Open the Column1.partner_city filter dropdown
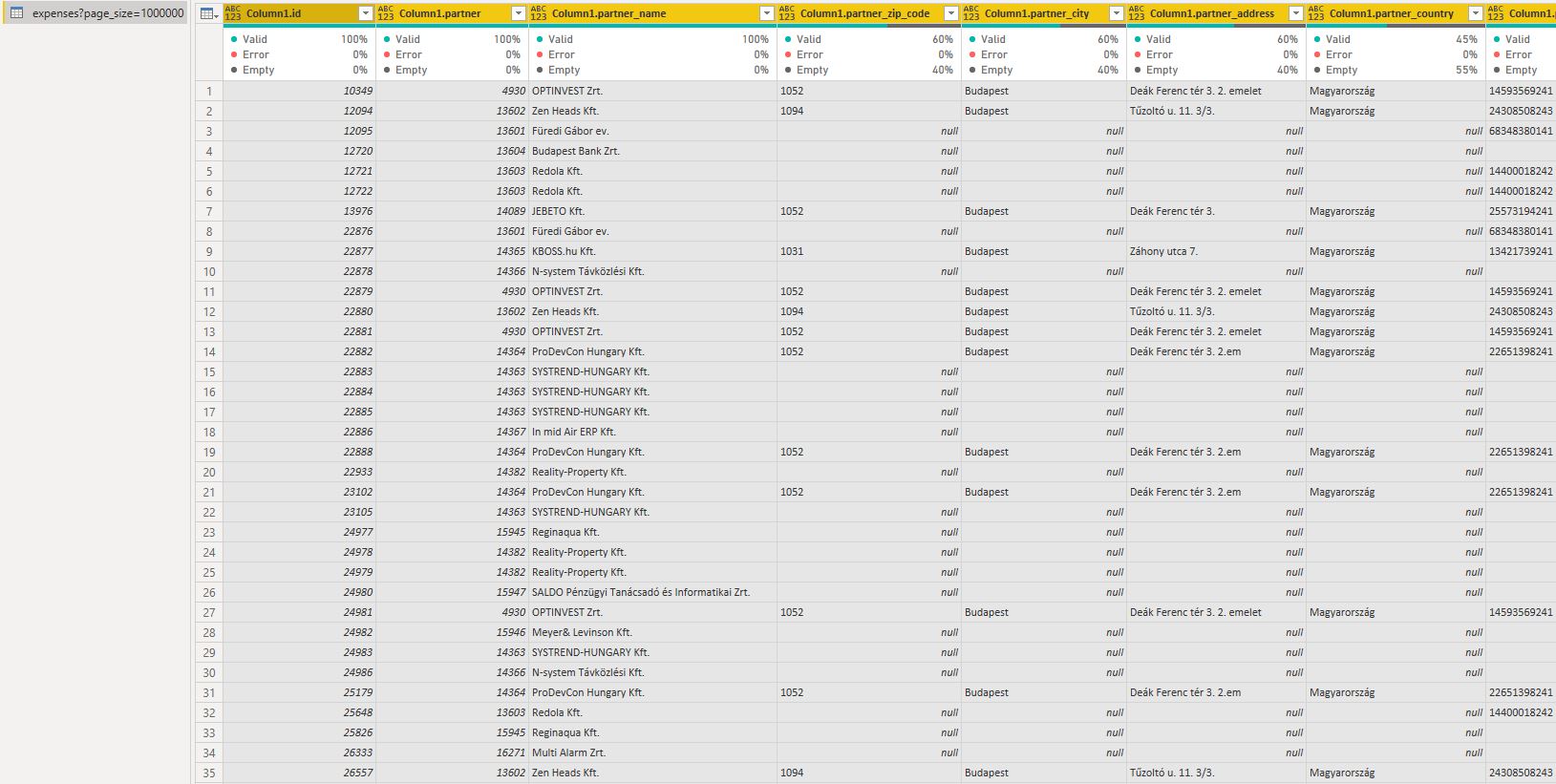Viewport: 1556px width, 784px height. [x=1116, y=13]
